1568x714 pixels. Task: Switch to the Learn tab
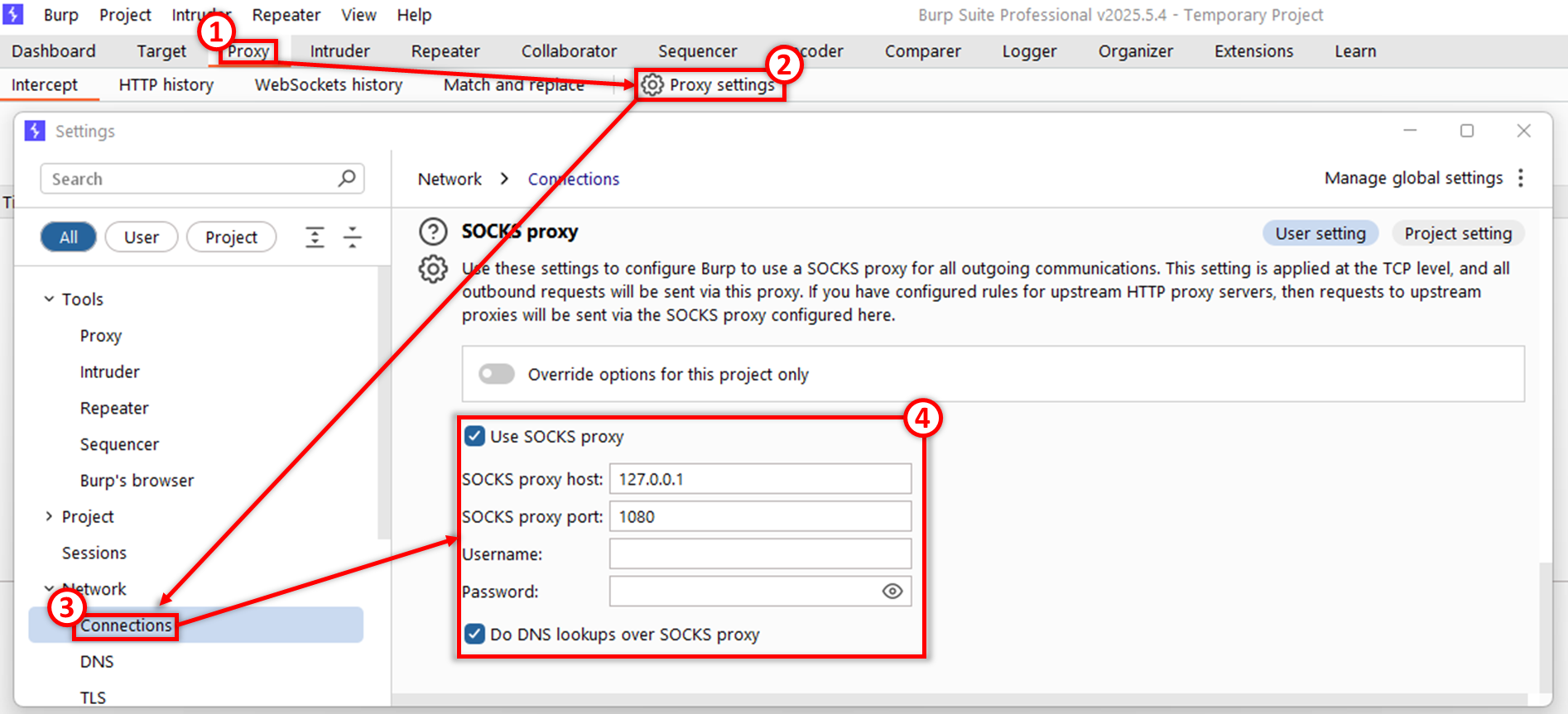(1355, 51)
